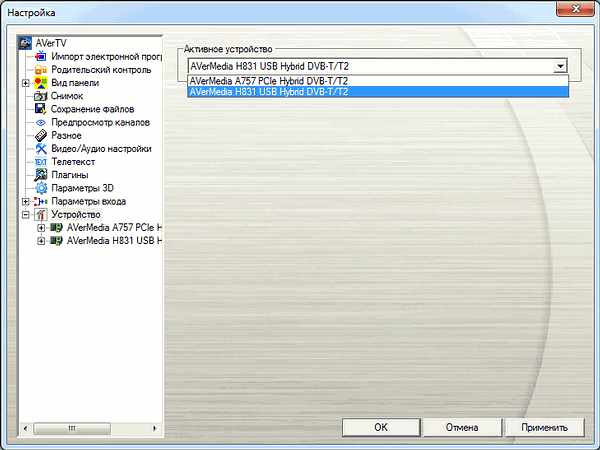600x450 pixels.
Task: Choose AVerMedia A757 PCIe Hybrid in list
Action: (x=378, y=81)
